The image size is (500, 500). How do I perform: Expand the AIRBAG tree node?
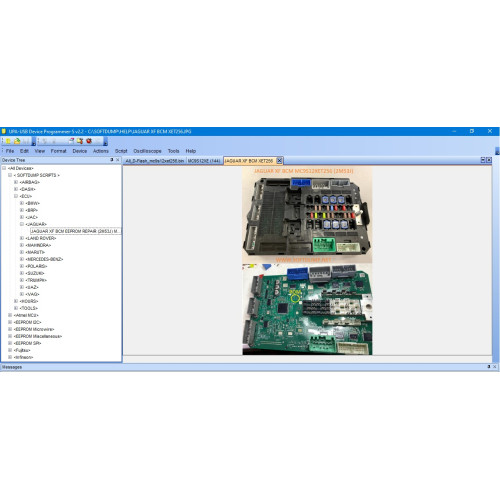point(16,182)
